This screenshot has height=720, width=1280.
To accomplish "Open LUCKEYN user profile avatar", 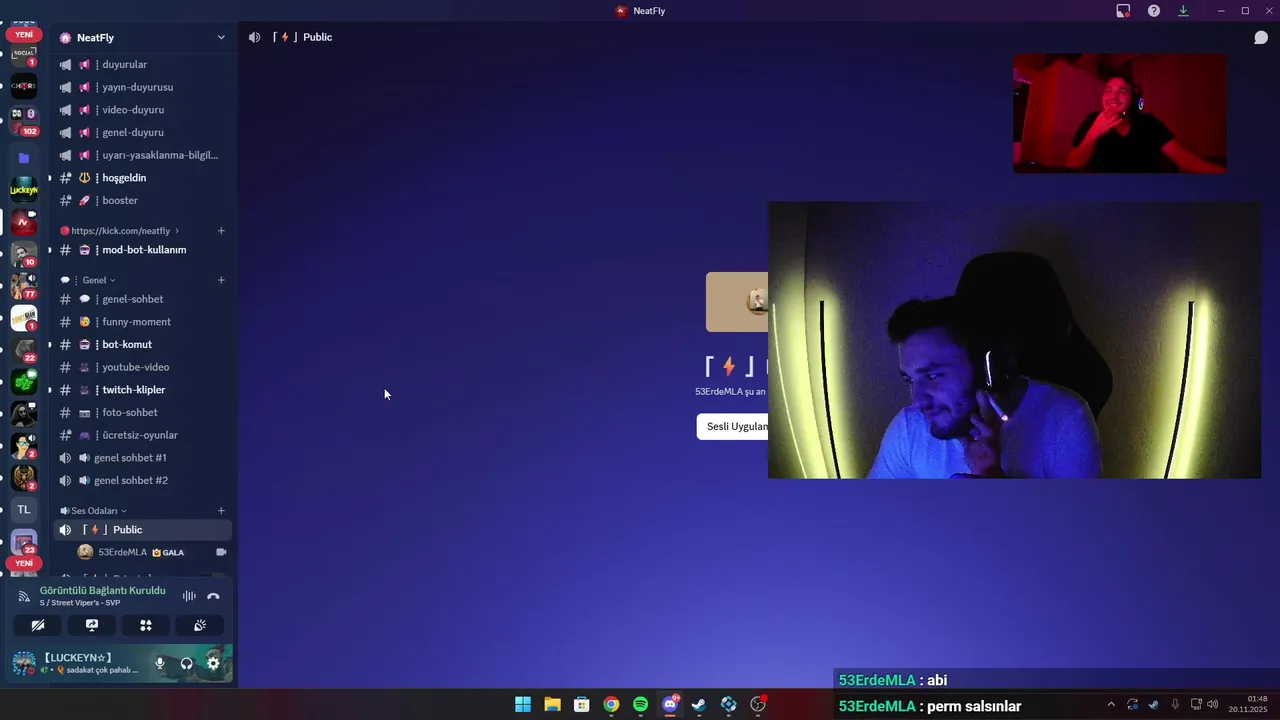I will click(x=24, y=663).
